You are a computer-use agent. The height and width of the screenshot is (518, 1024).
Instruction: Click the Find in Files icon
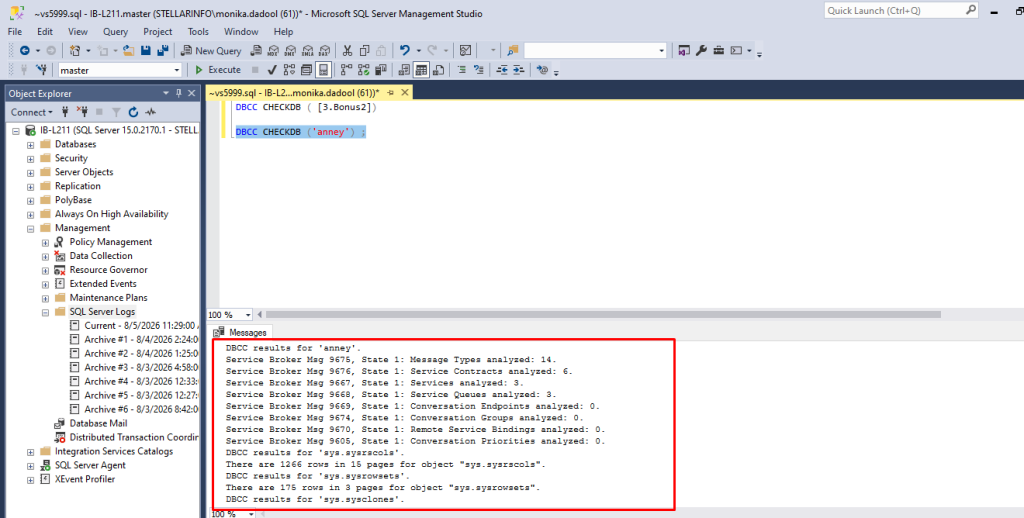[x=513, y=50]
